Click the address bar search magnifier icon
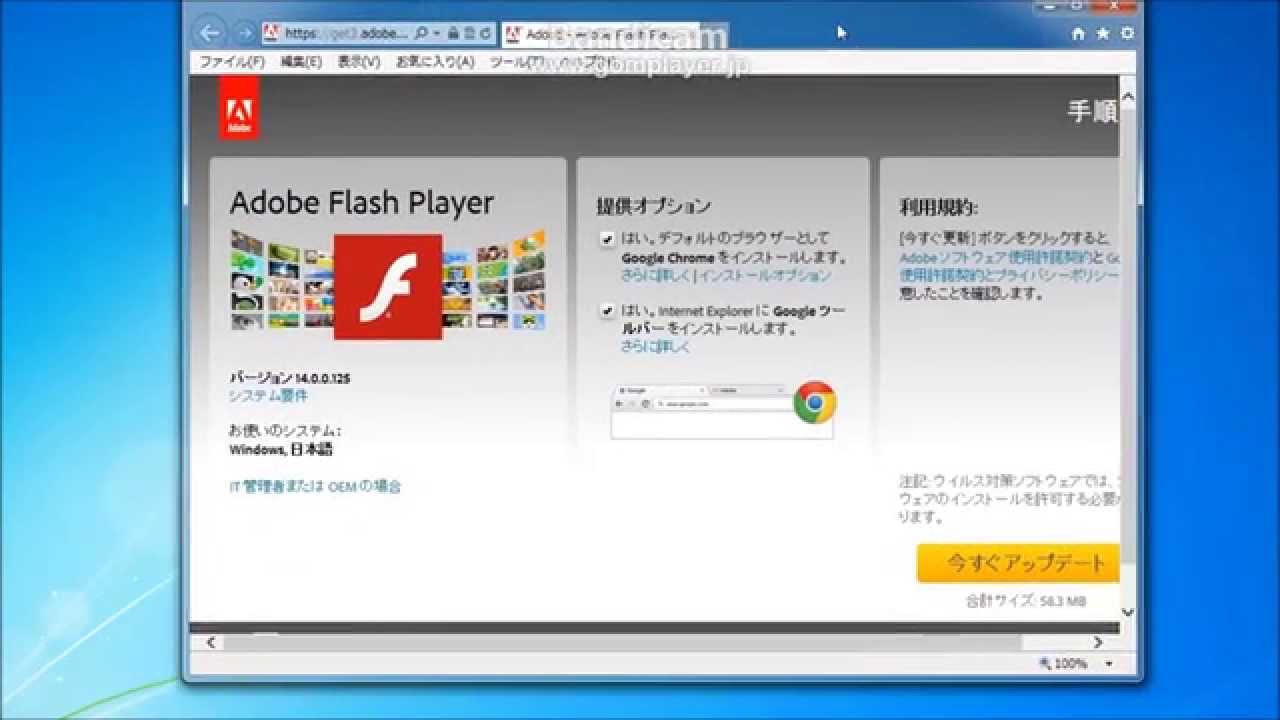1280x720 pixels. [421, 33]
